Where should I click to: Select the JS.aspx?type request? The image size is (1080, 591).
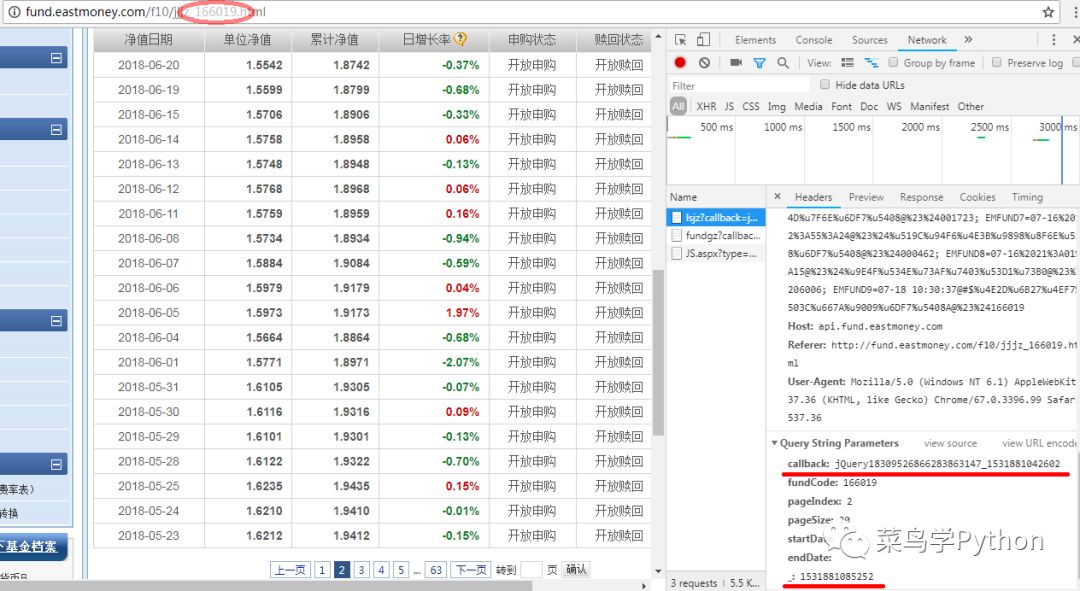(716, 253)
